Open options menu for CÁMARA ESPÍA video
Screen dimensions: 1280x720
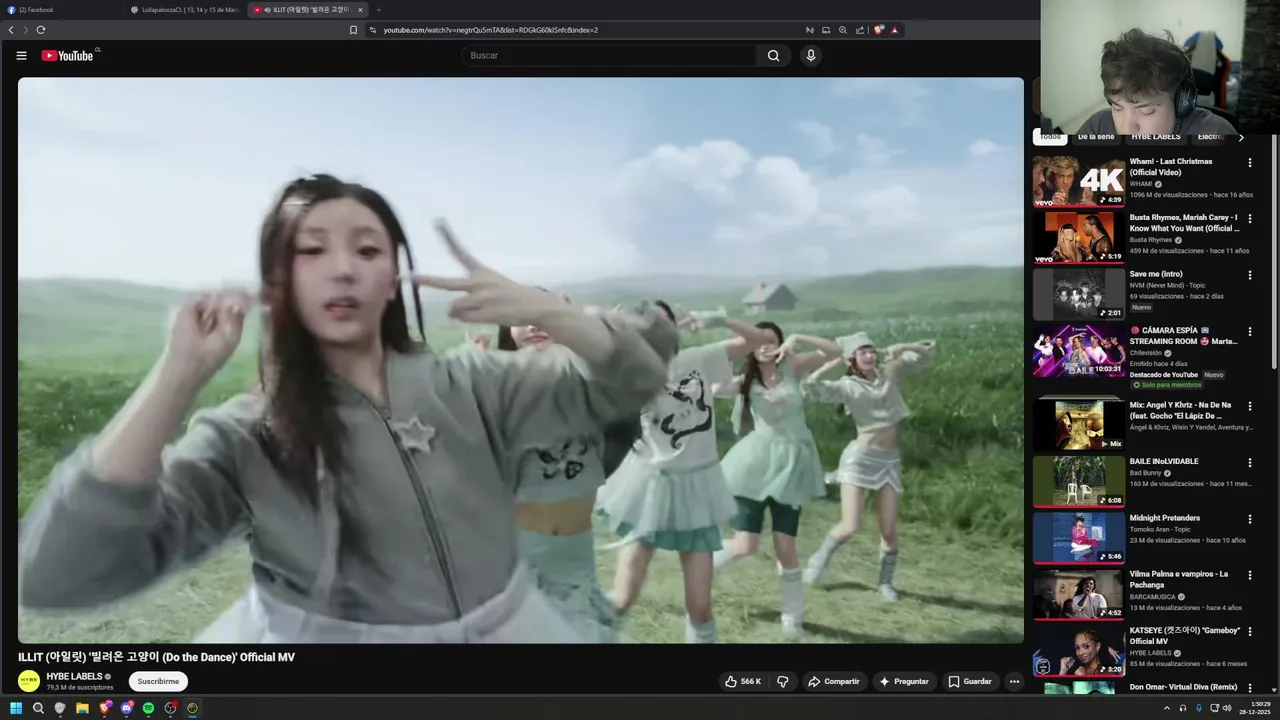click(1249, 331)
